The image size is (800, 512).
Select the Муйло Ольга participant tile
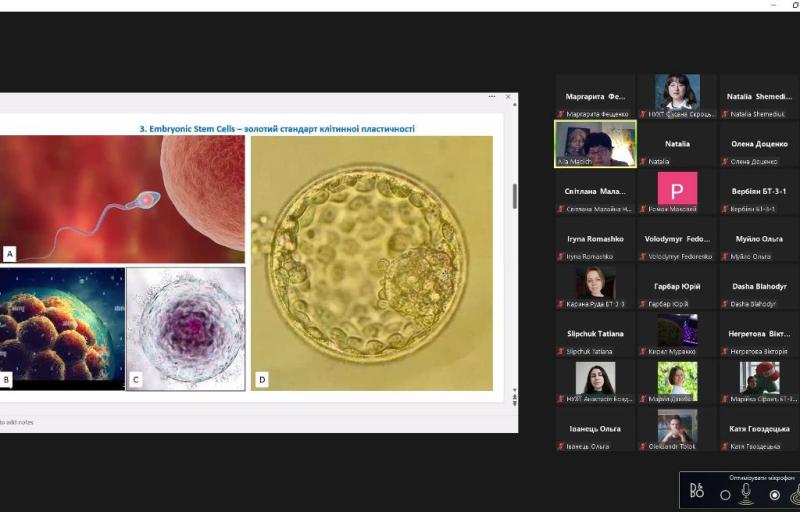[759, 239]
